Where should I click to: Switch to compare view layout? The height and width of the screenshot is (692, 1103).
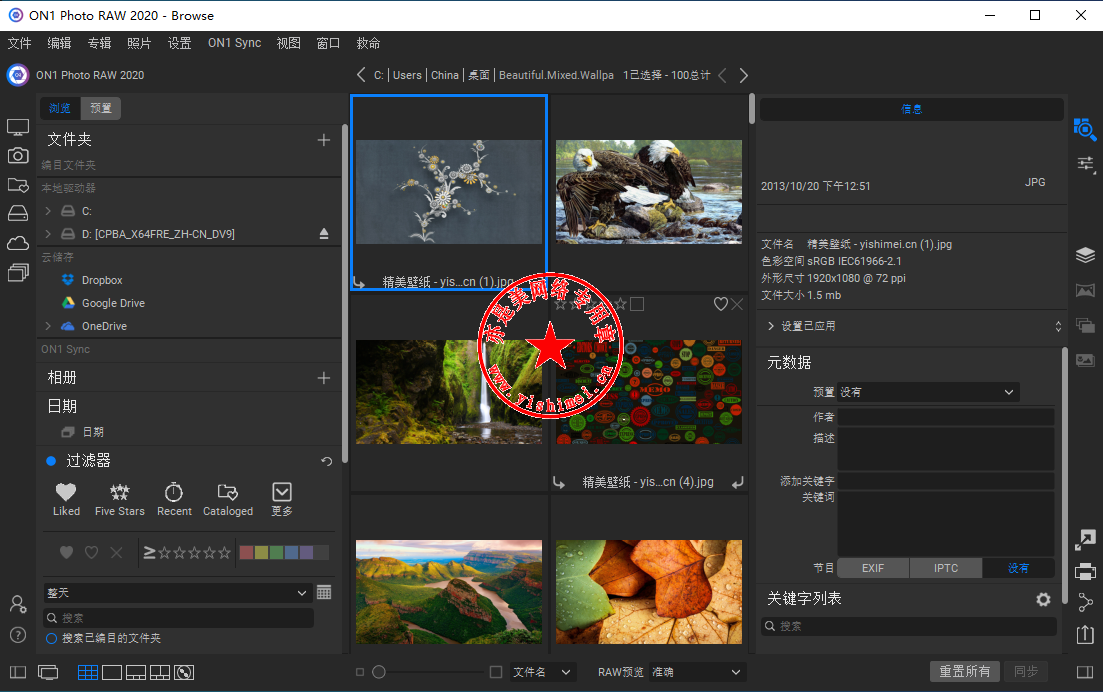click(160, 672)
